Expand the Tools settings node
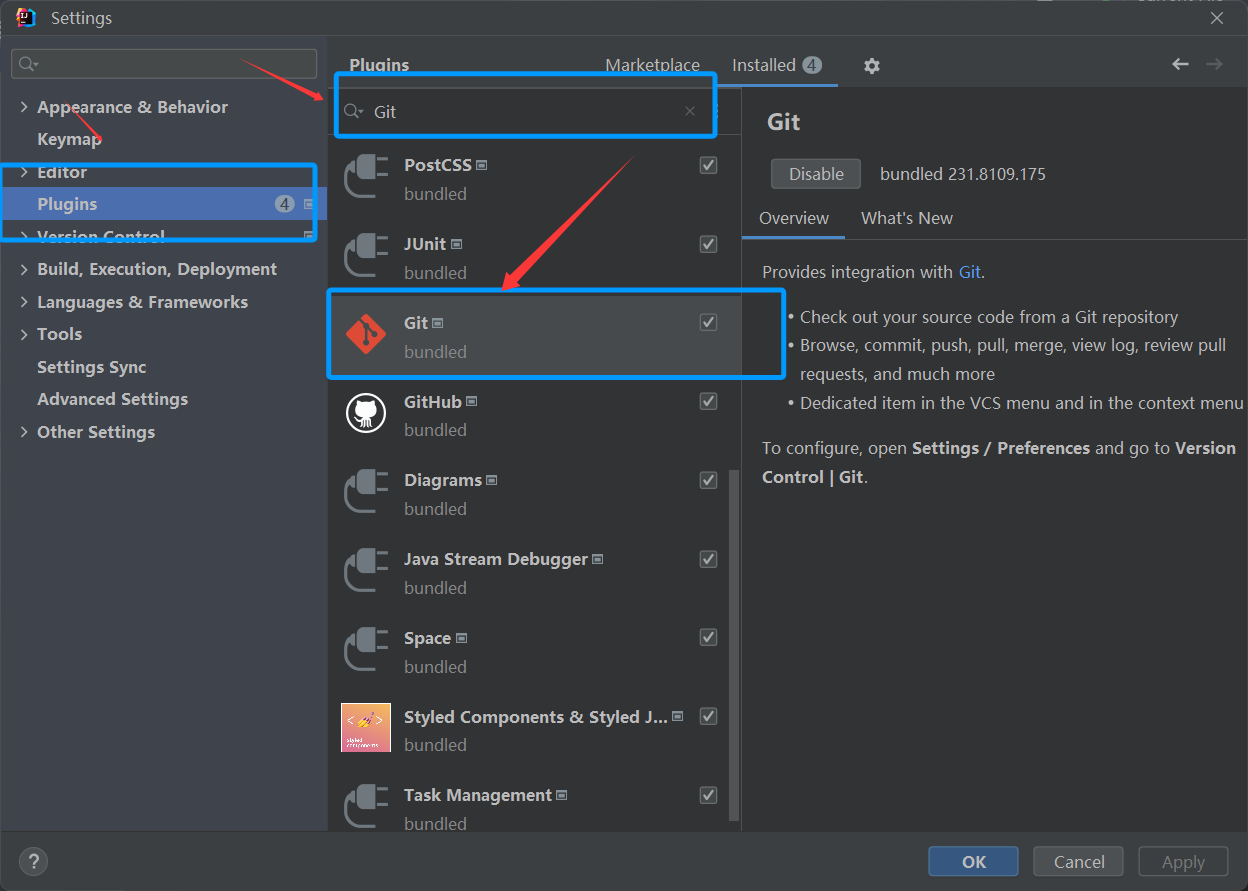Viewport: 1248px width, 891px height. pos(24,334)
